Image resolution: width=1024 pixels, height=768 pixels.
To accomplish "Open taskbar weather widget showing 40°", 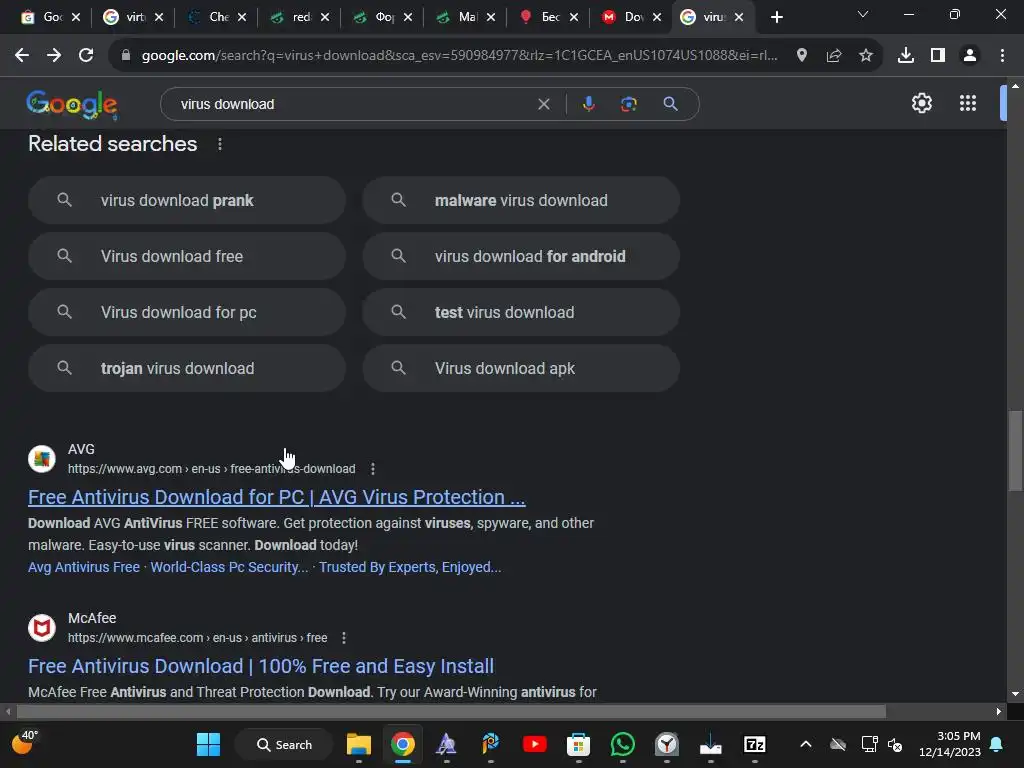I will point(25,743).
